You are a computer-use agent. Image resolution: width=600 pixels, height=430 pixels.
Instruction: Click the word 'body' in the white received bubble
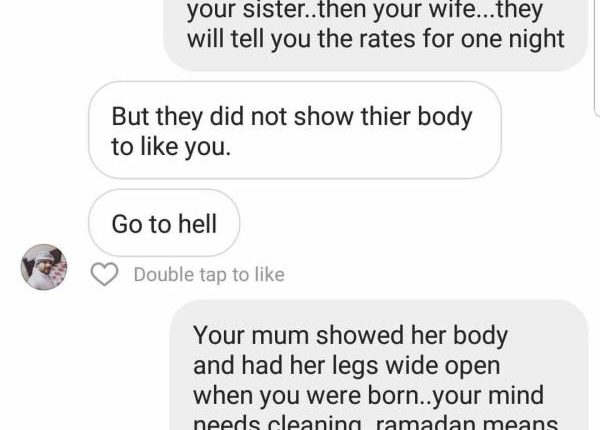click(x=445, y=117)
